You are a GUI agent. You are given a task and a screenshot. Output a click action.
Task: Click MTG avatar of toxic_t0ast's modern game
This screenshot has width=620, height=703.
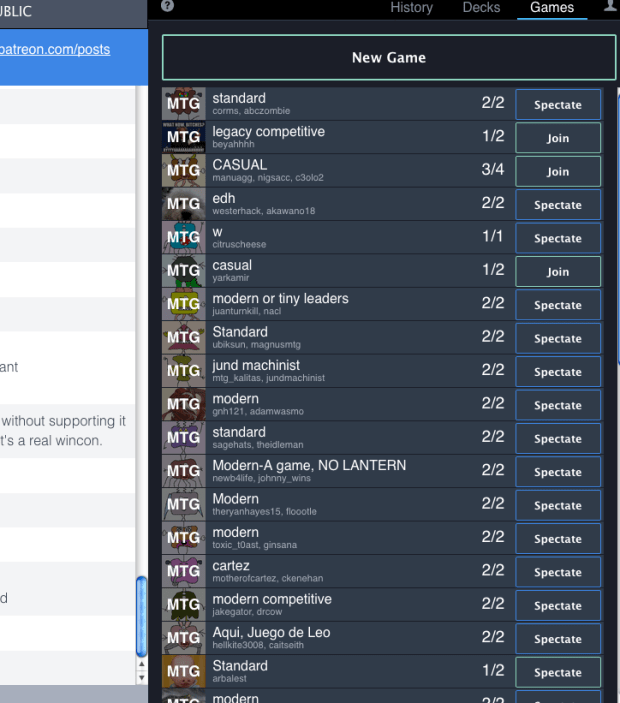click(184, 538)
